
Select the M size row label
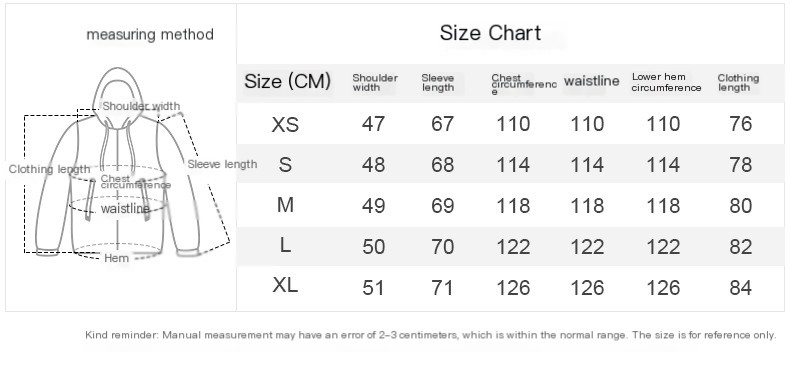click(285, 205)
